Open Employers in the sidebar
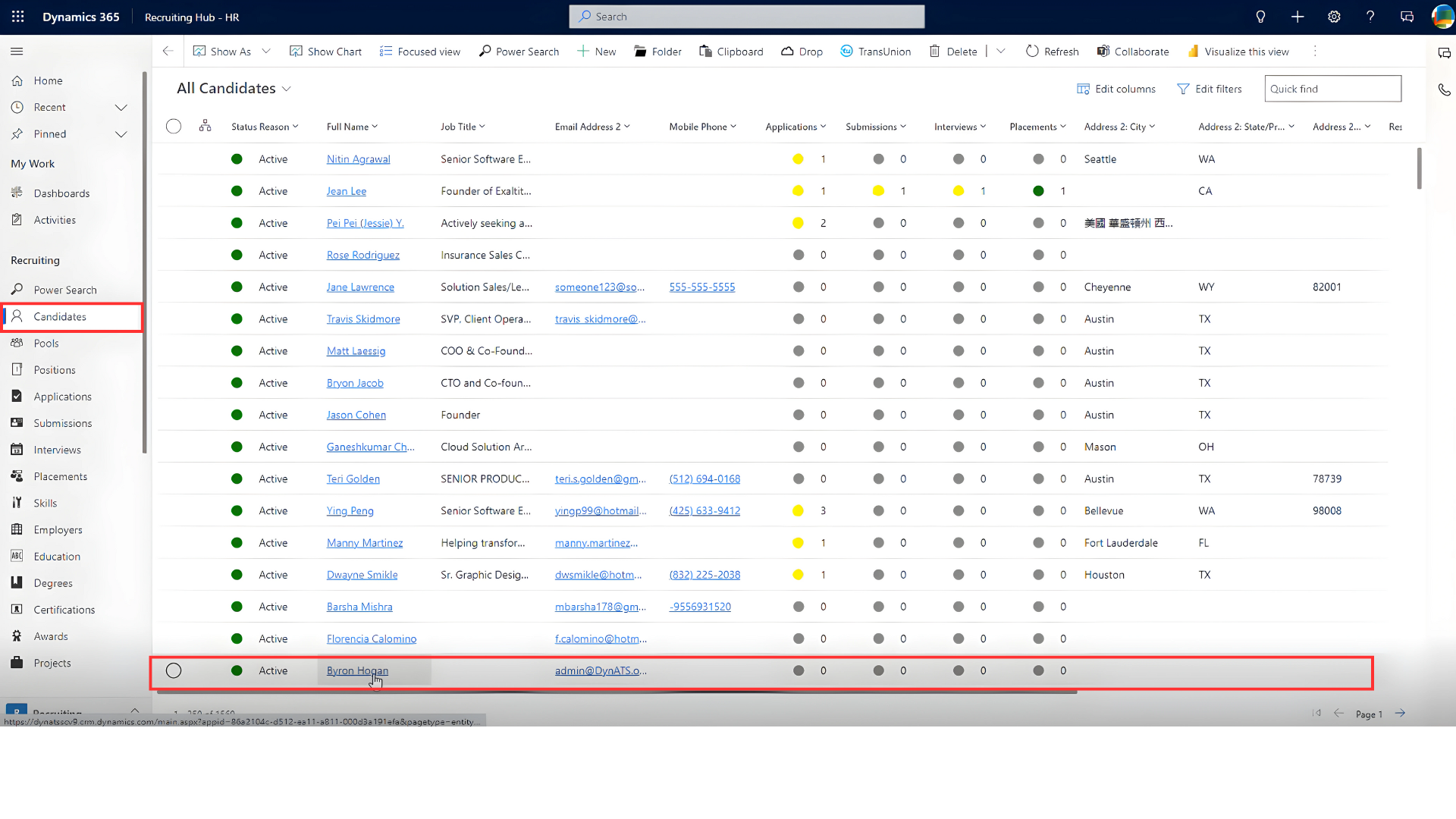 pos(58,530)
